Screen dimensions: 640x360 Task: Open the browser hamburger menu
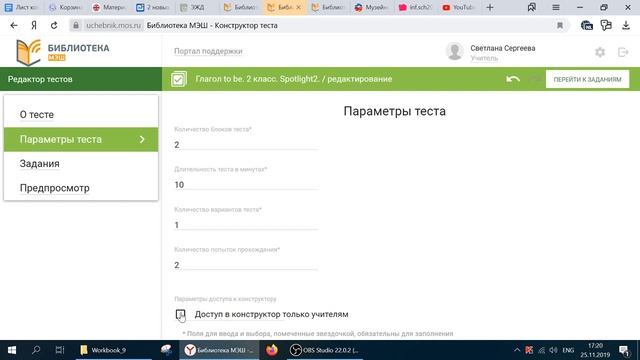(556, 7)
